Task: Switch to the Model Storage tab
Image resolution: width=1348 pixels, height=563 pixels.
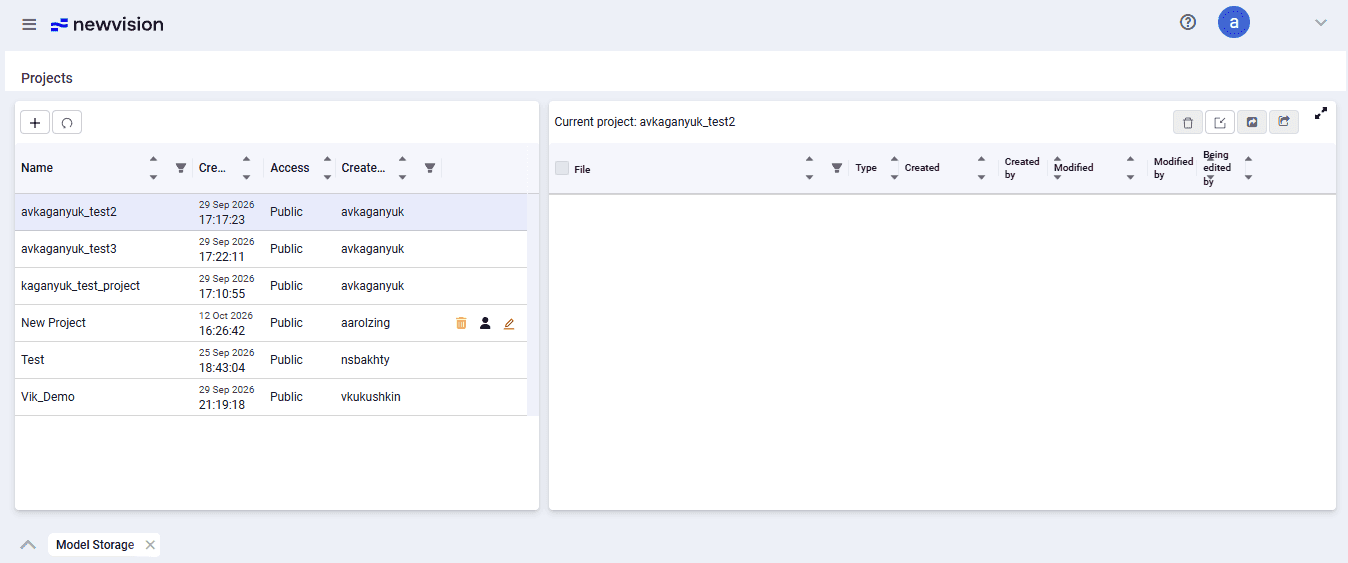Action: [95, 545]
